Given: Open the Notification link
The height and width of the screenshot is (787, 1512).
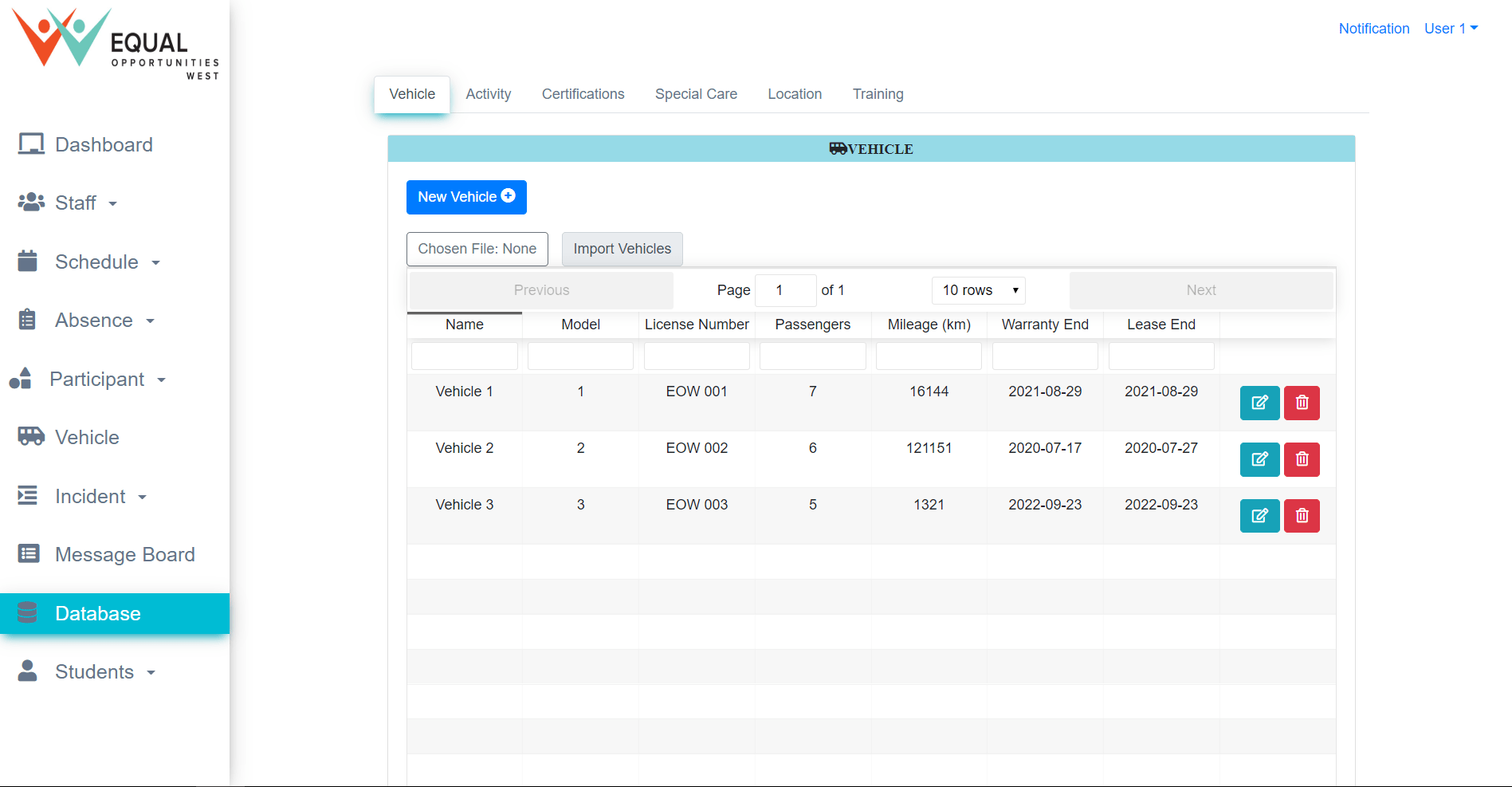Looking at the screenshot, I should tap(1373, 29).
